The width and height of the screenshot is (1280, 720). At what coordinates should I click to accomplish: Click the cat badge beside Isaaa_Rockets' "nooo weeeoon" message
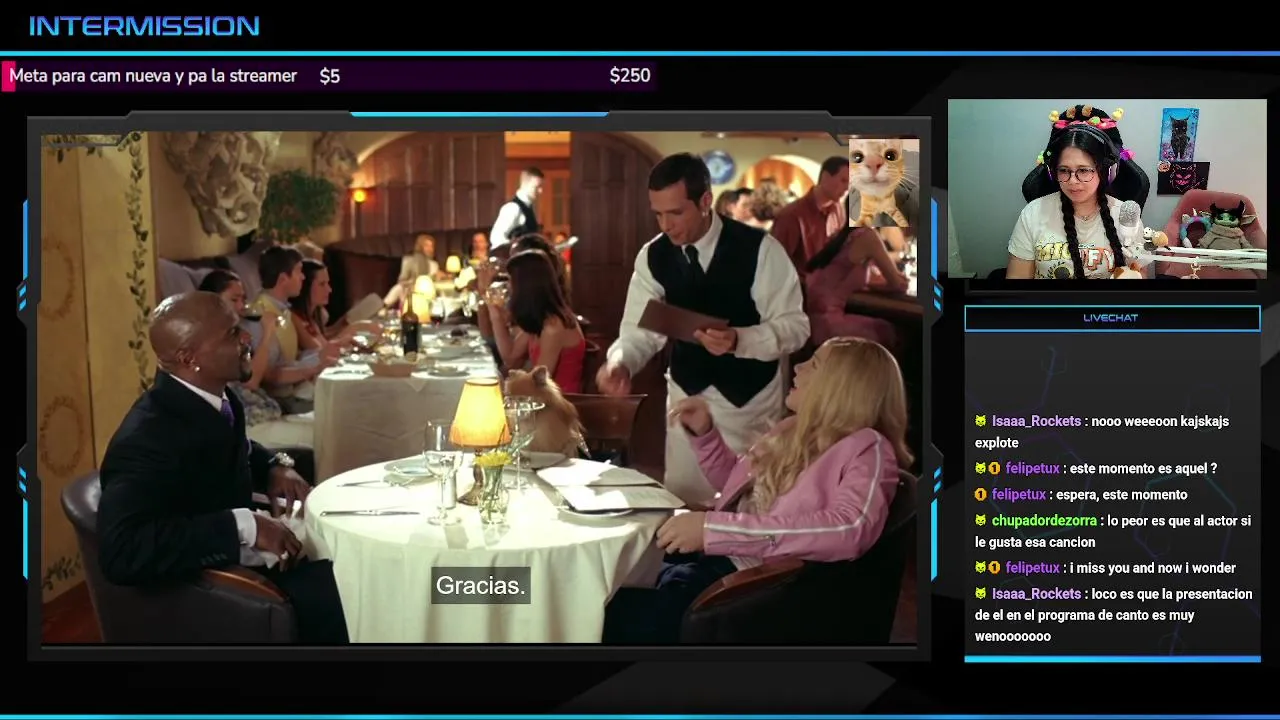[981, 421]
